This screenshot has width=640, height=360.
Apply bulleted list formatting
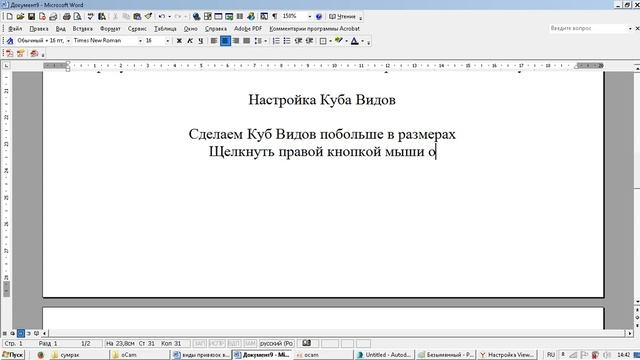pyautogui.click(x=287, y=41)
